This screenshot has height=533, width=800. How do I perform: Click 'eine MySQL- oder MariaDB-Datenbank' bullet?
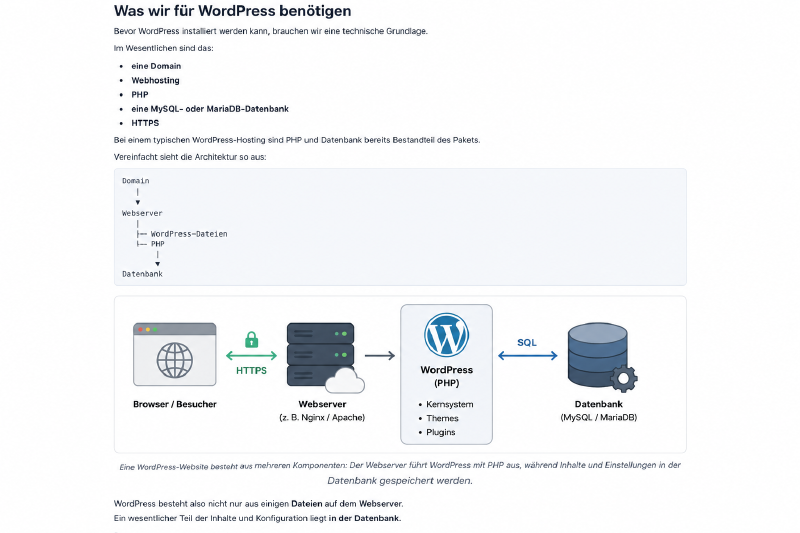point(210,109)
